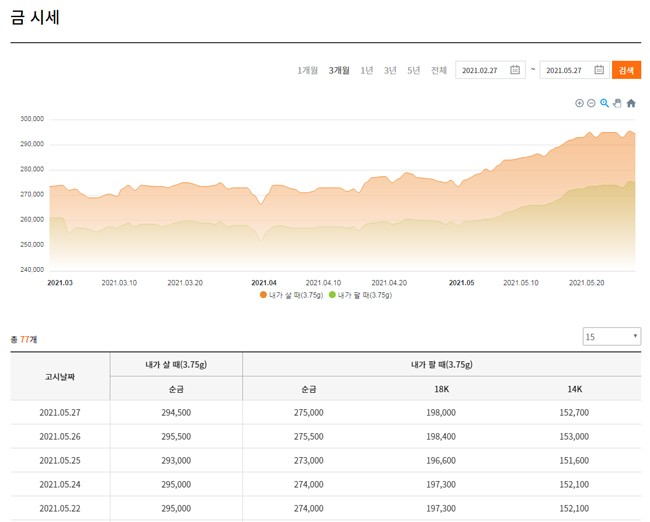Click the 2021.05.27 date cell
The height and width of the screenshot is (522, 650).
click(60, 413)
